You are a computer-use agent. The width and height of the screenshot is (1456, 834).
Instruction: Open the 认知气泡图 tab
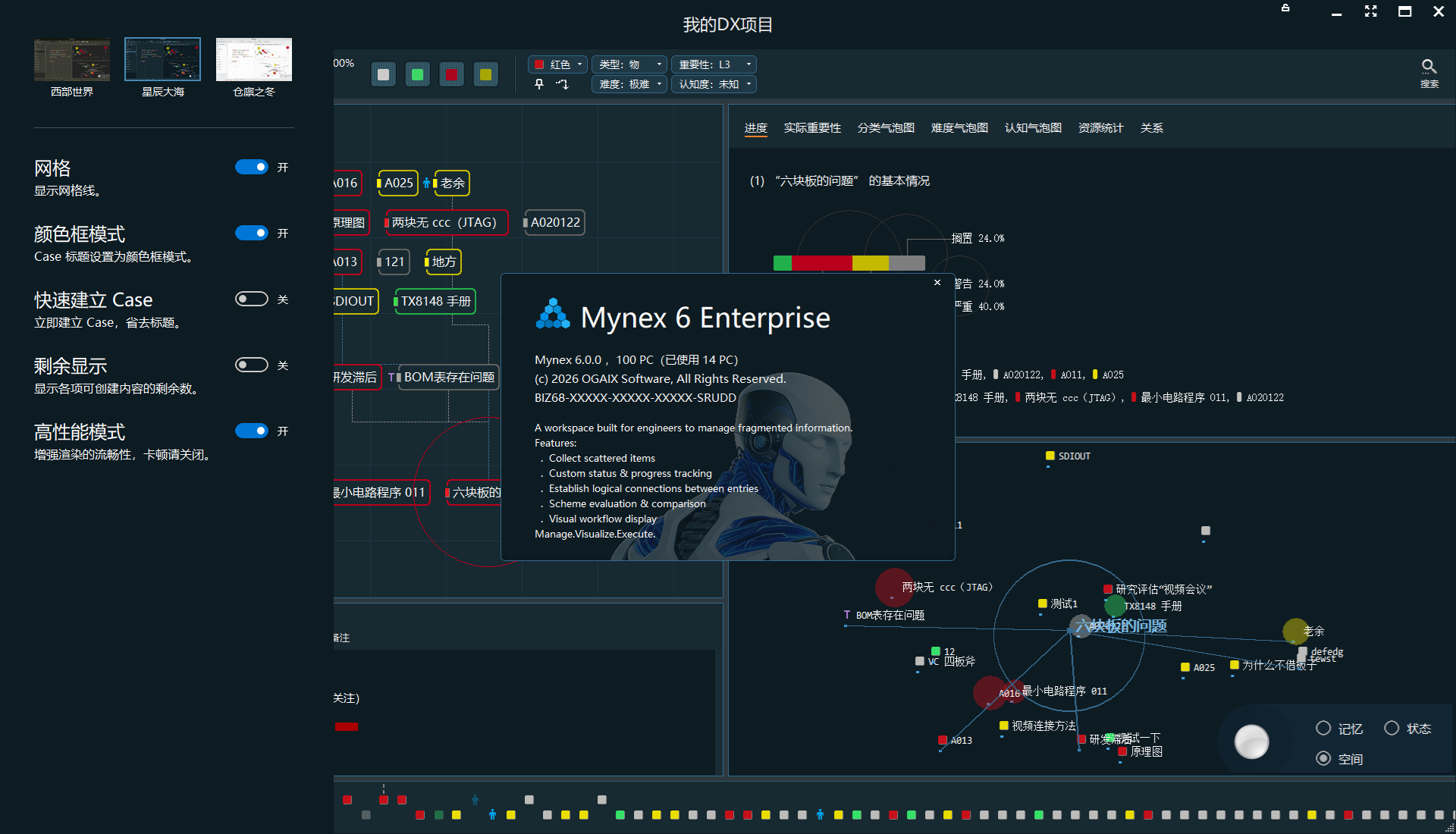[x=1033, y=128]
